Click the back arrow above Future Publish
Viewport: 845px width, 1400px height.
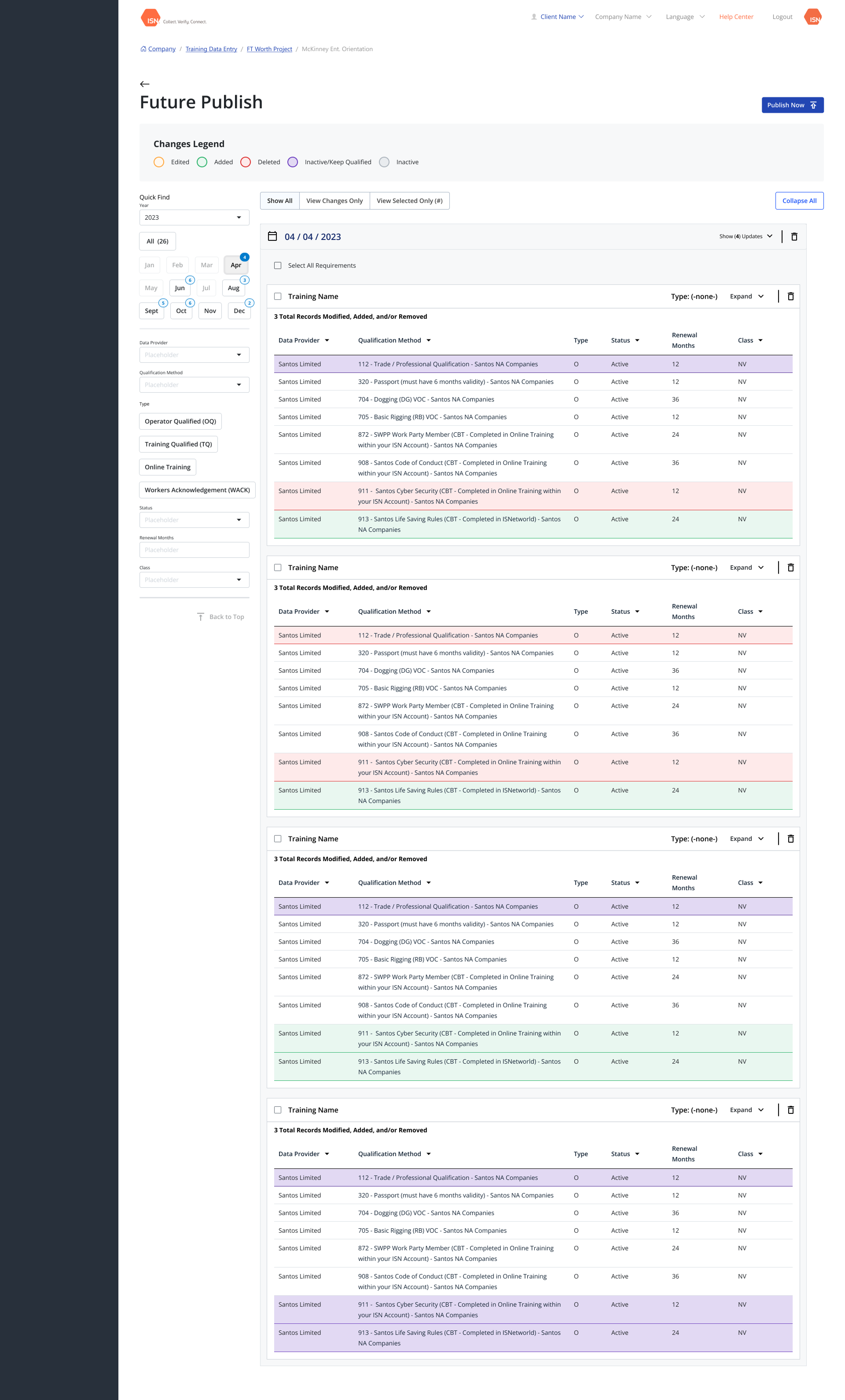pyautogui.click(x=145, y=84)
